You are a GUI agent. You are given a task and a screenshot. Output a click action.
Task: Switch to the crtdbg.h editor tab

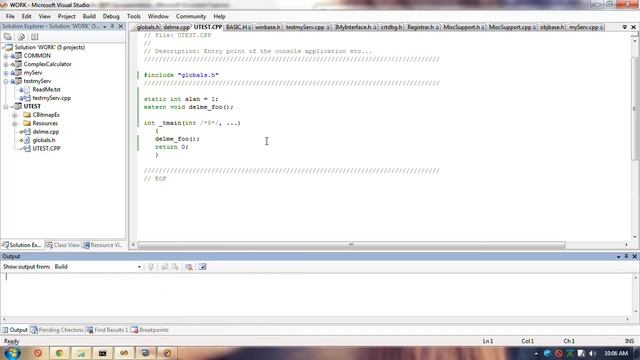point(391,27)
